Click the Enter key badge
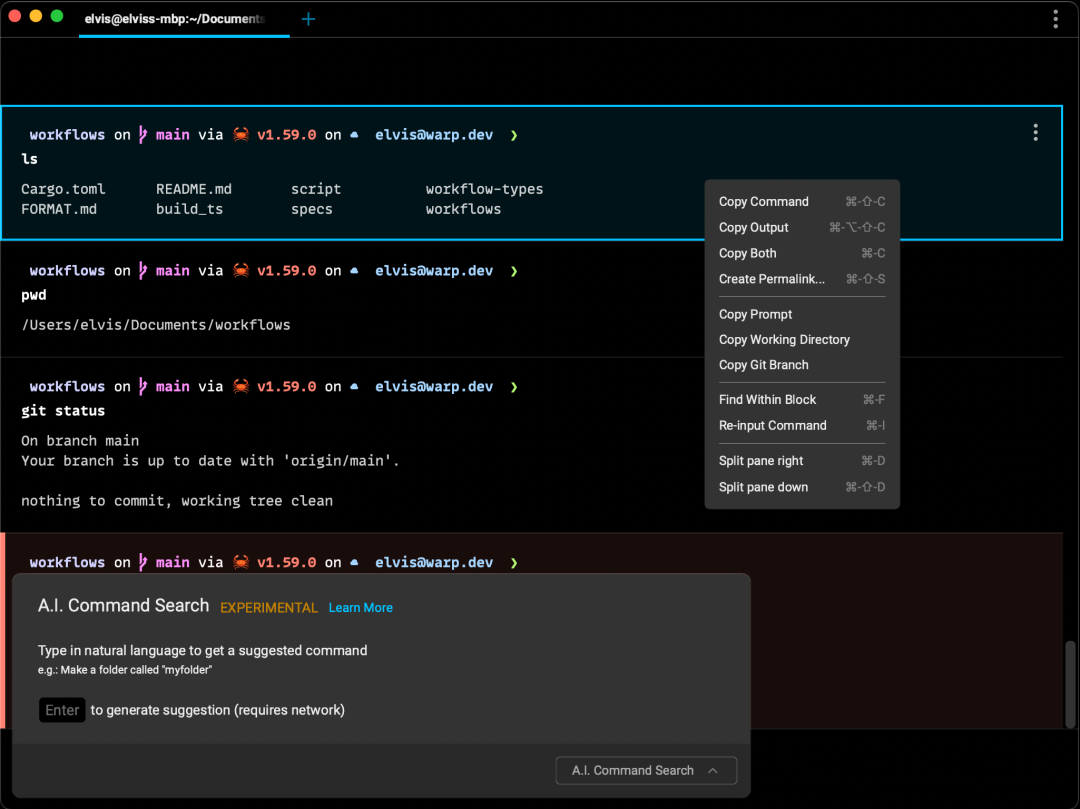 [x=62, y=710]
